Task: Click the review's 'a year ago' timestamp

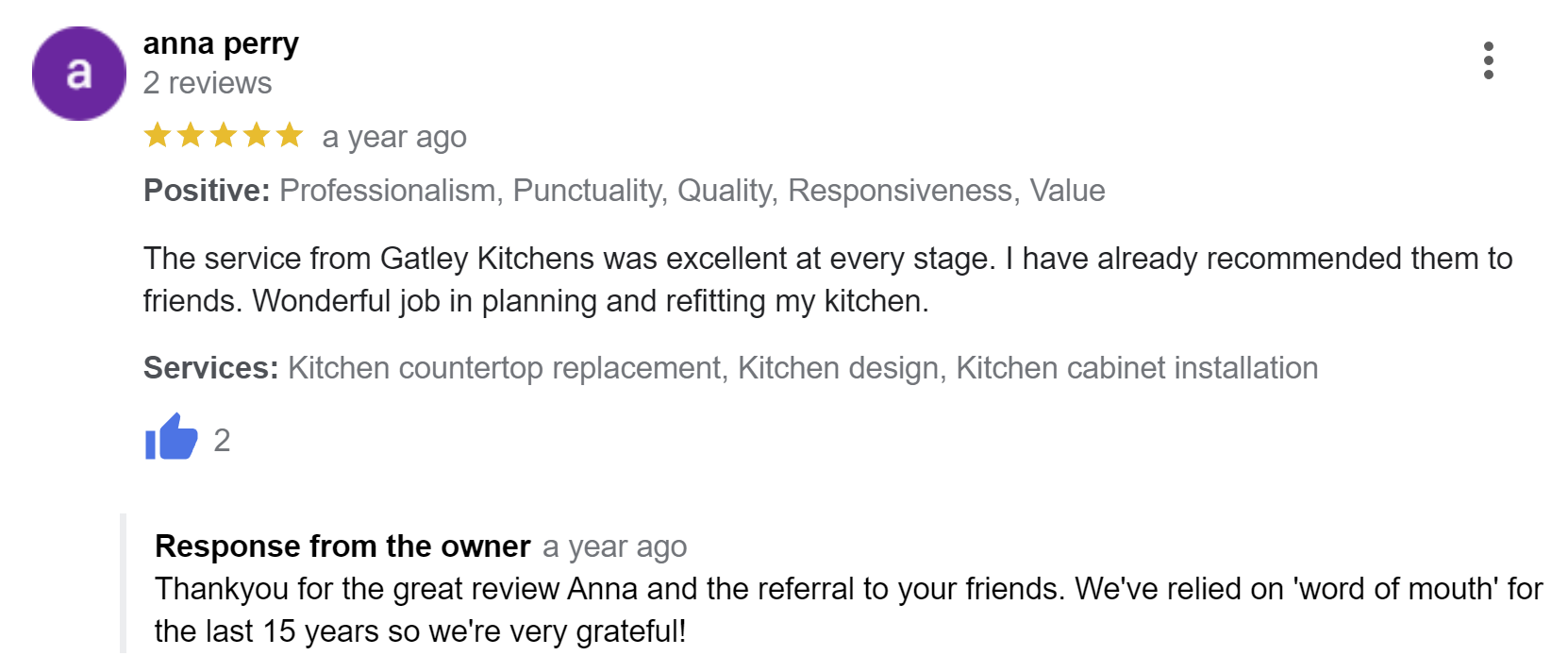Action: point(394,138)
